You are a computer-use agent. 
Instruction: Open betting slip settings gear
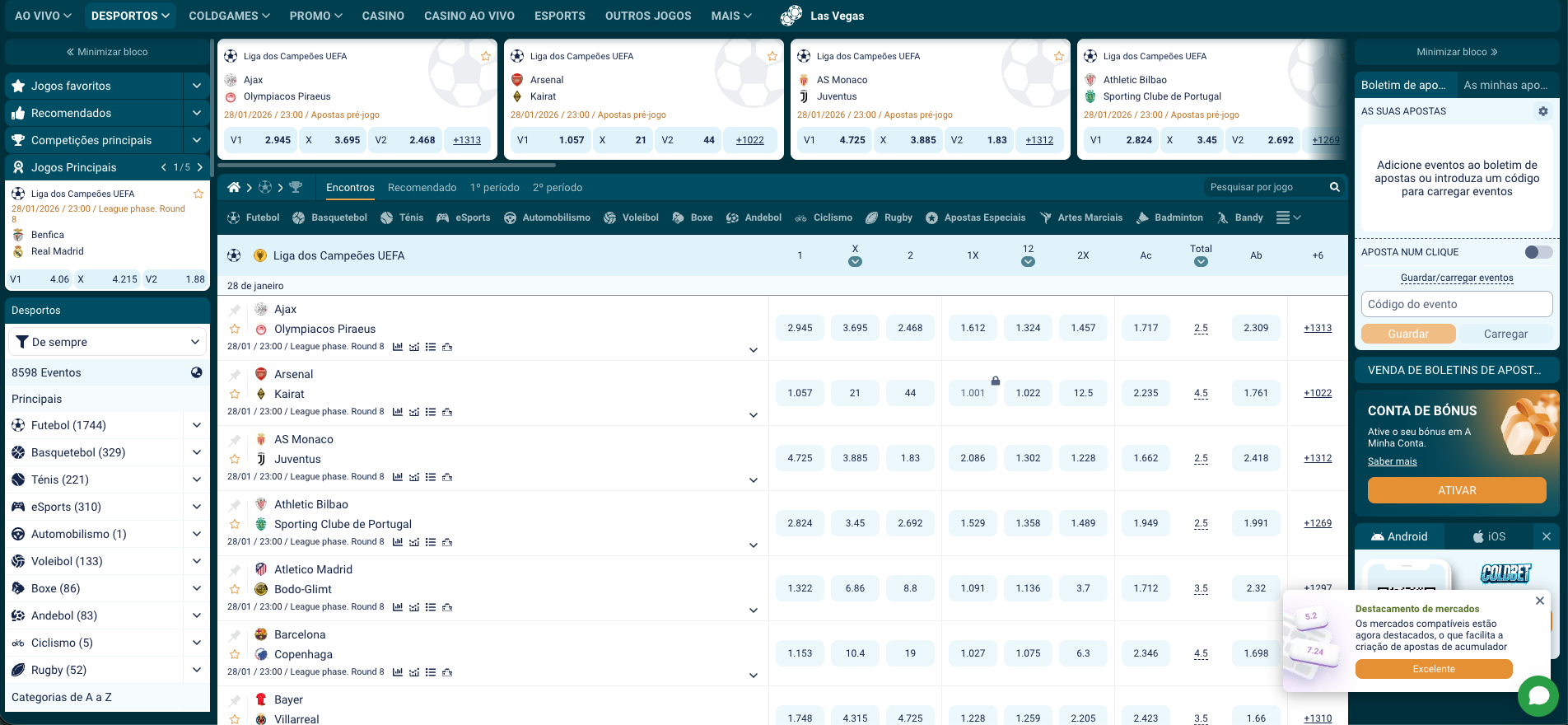coord(1542,111)
